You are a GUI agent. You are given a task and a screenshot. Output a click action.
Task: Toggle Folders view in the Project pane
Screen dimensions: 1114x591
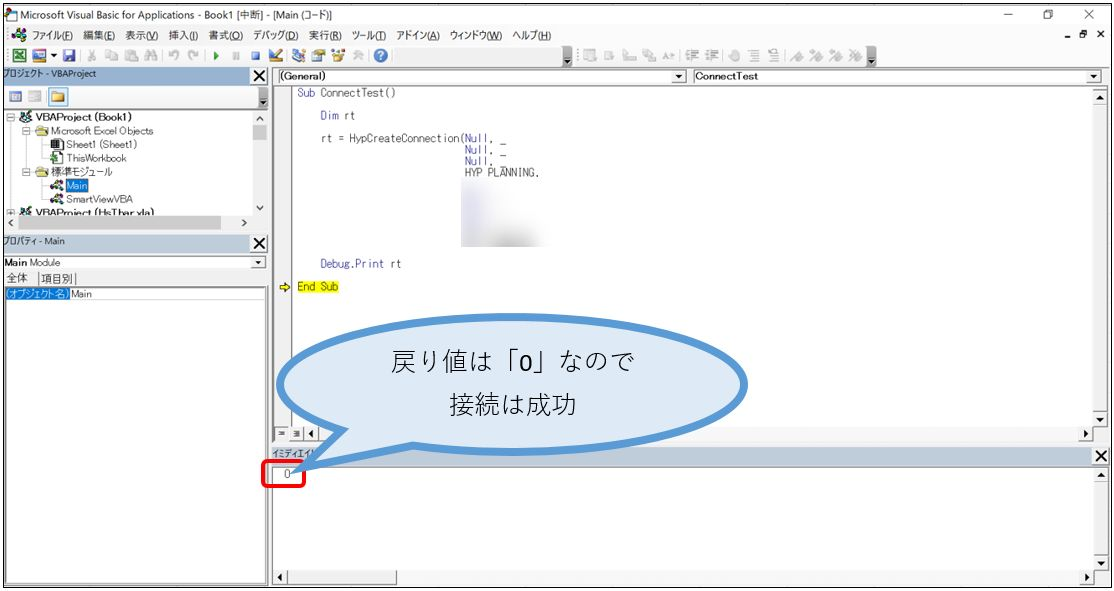(58, 96)
